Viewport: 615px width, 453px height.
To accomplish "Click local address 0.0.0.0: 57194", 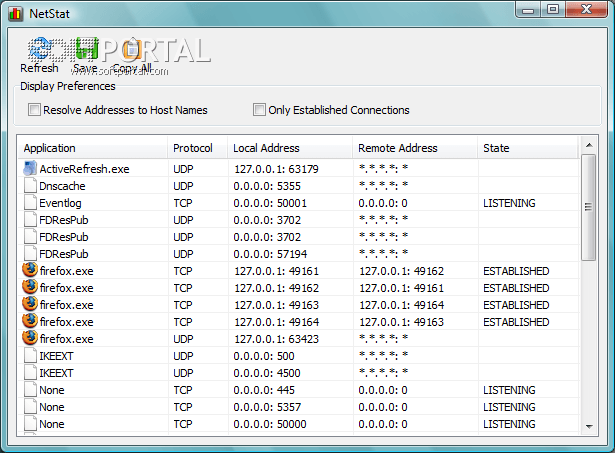I will click(x=270, y=254).
